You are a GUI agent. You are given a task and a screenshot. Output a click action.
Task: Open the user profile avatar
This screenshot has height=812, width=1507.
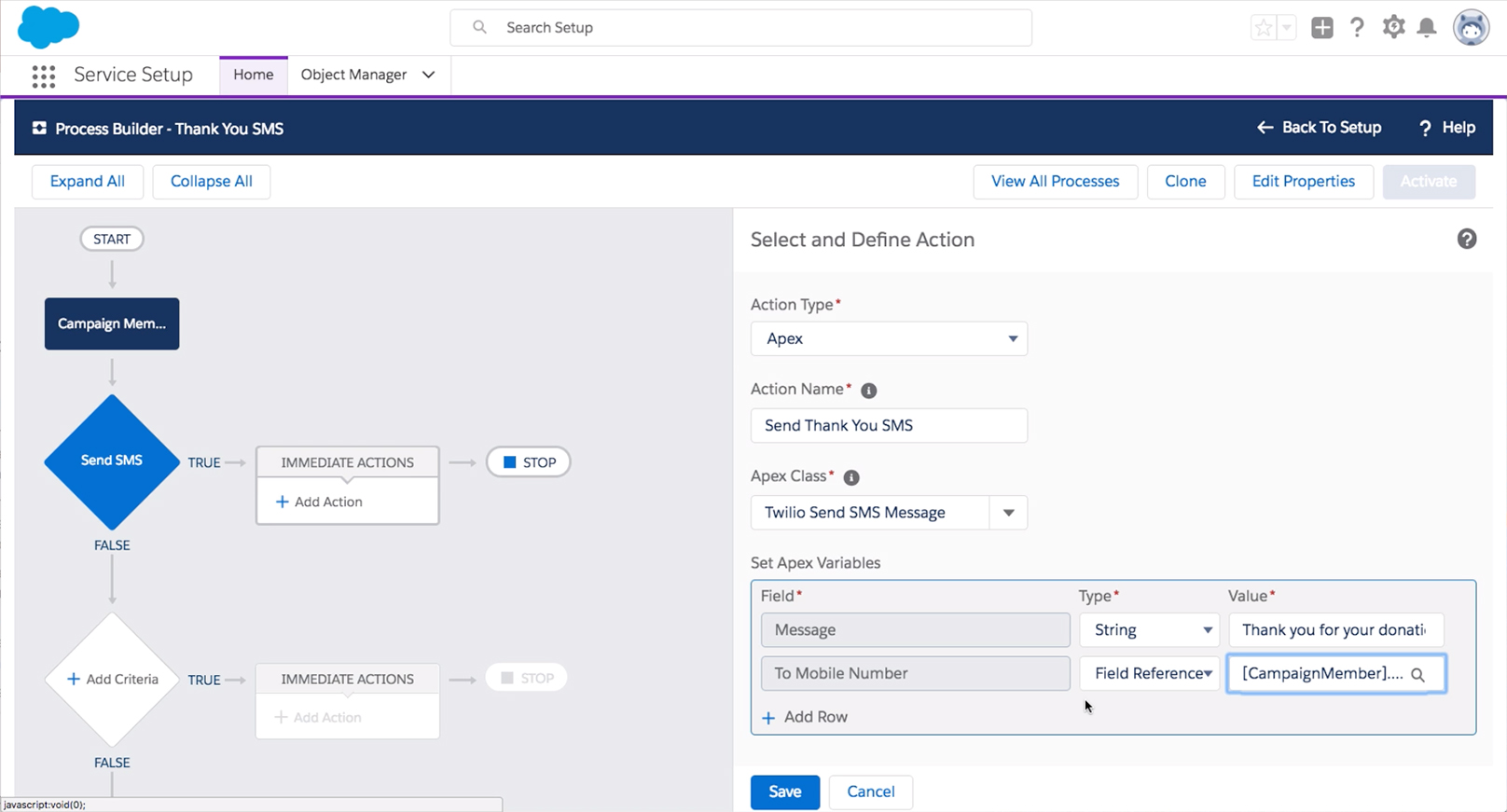1471,28
